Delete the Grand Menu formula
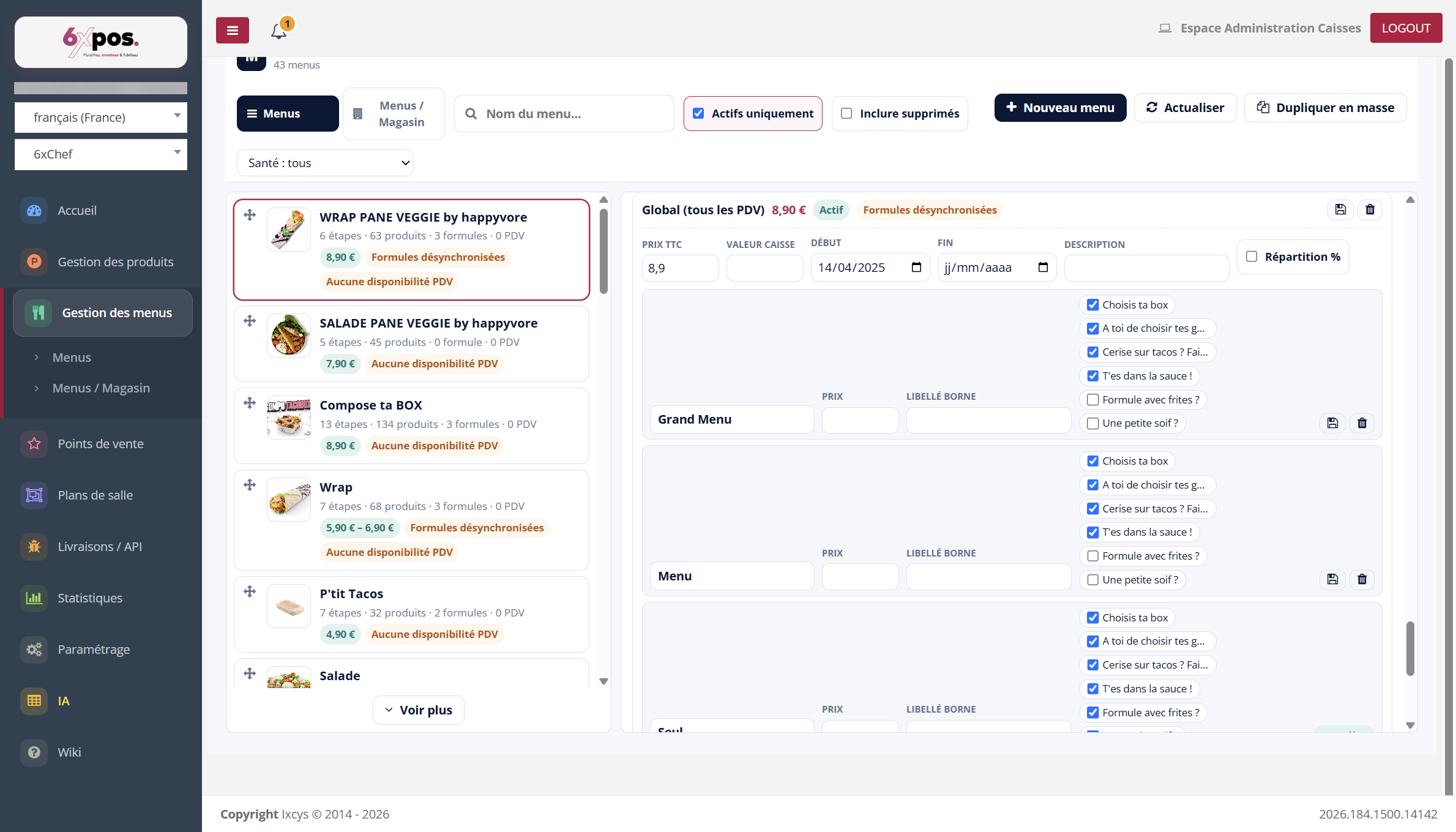The image size is (1456, 832). [1362, 423]
